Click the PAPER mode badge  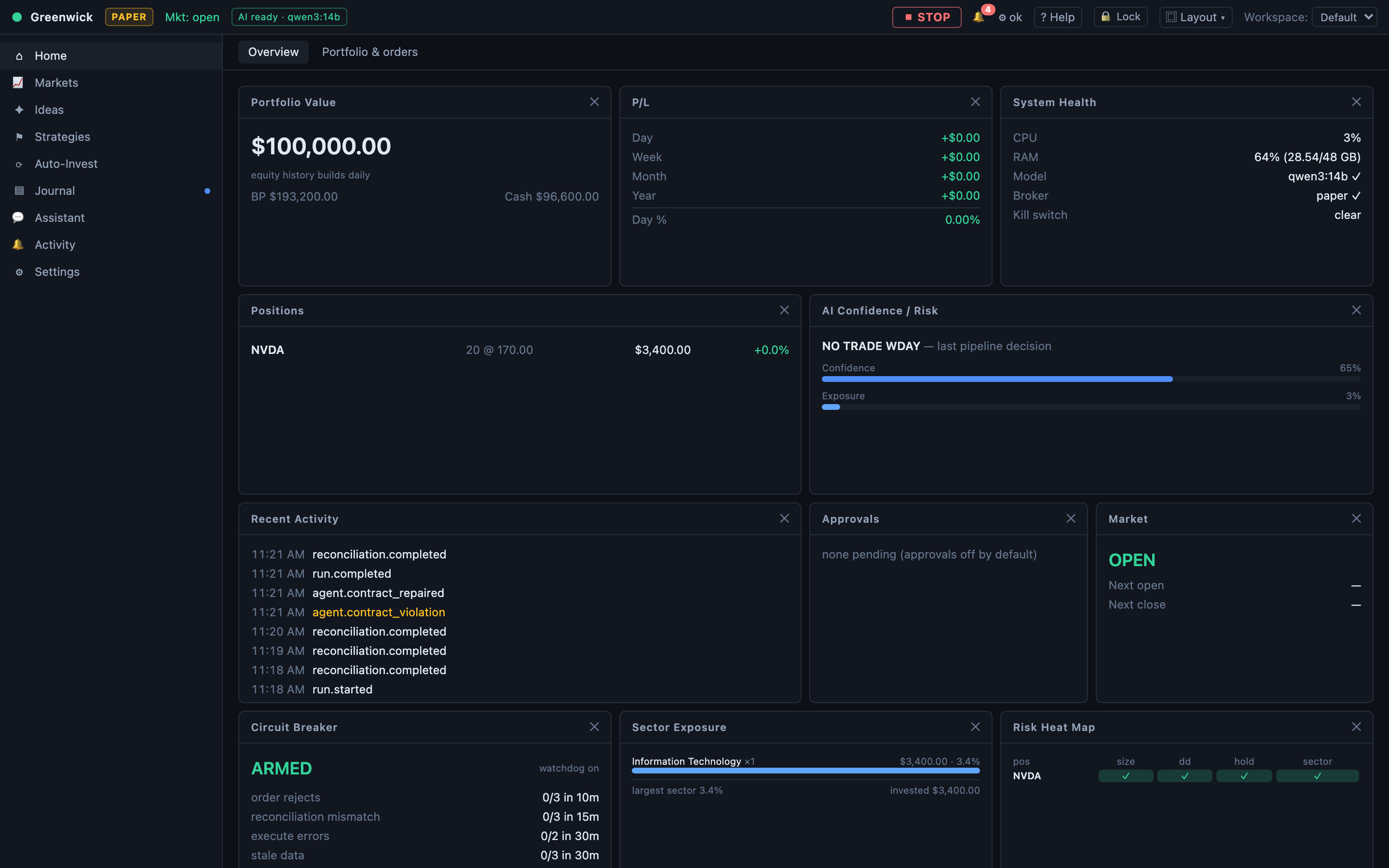coord(129,17)
